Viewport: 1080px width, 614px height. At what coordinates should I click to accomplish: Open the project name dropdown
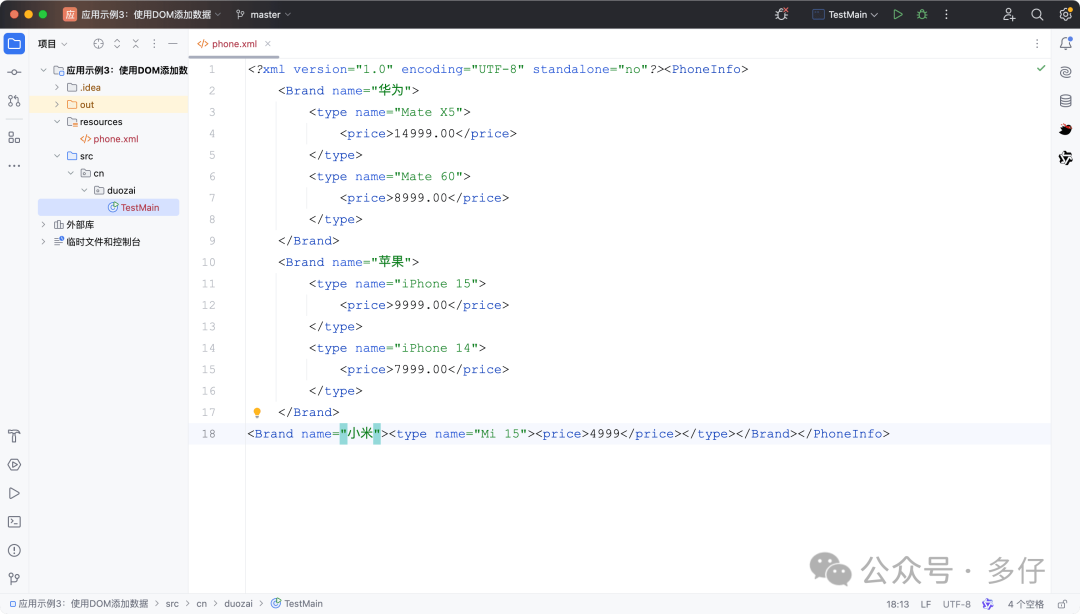[143, 14]
